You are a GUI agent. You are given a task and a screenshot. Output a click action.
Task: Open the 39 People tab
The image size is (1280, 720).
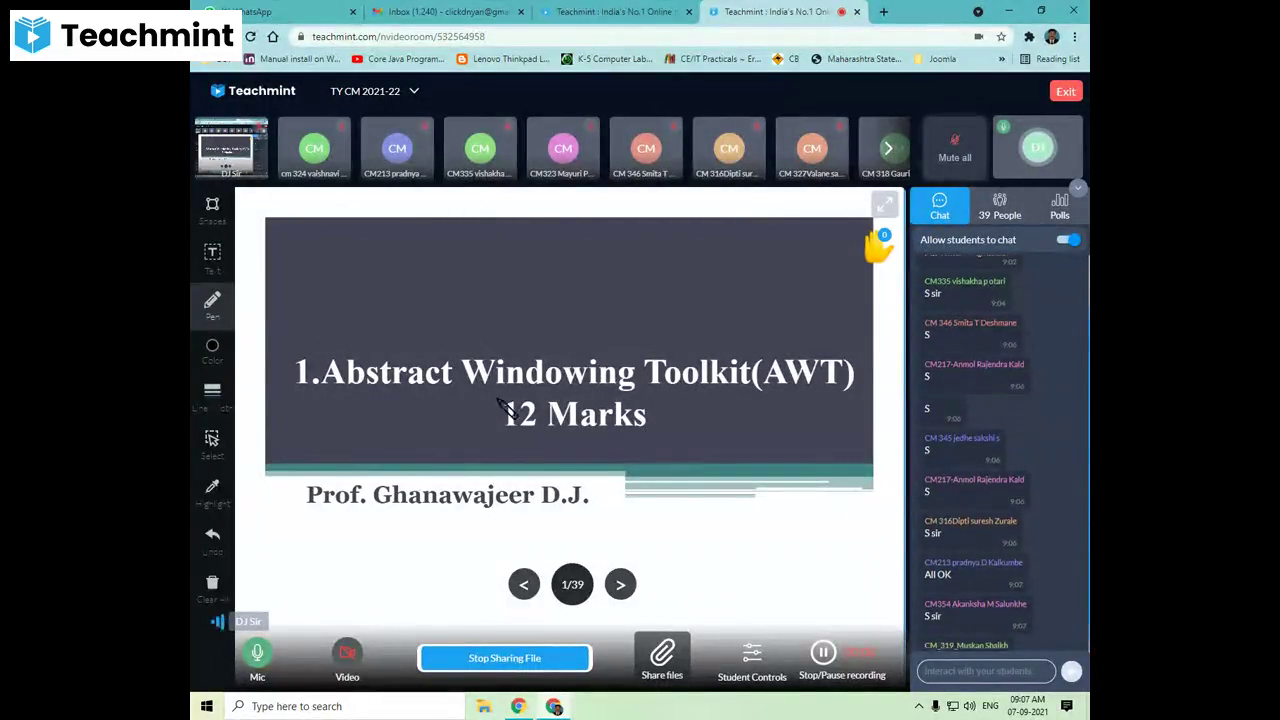[1000, 206]
